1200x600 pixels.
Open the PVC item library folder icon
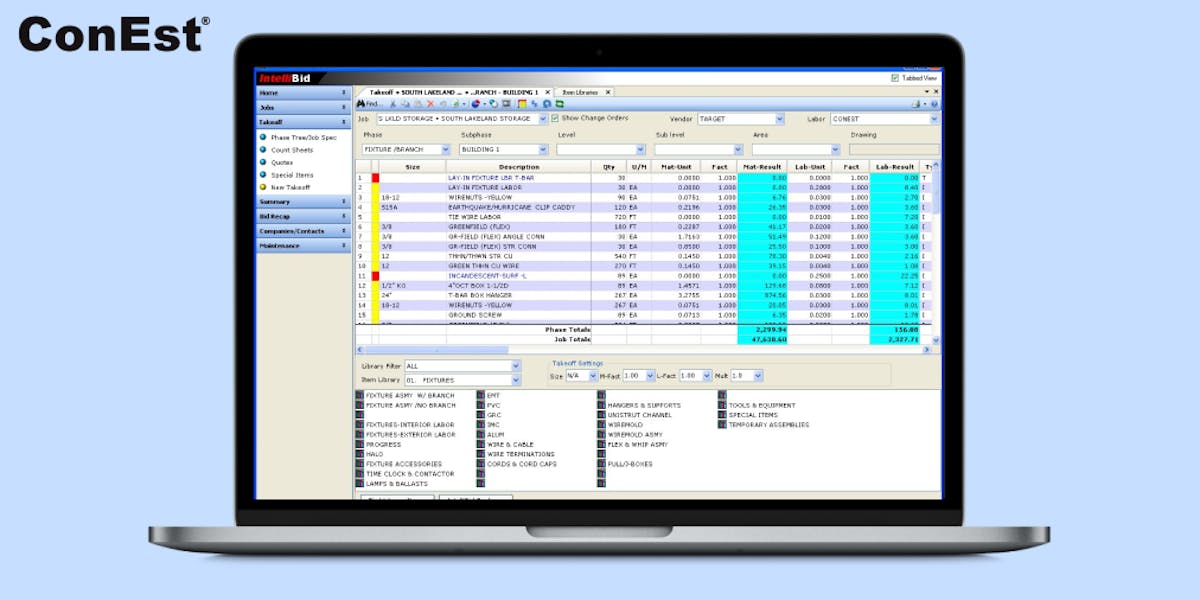click(481, 406)
